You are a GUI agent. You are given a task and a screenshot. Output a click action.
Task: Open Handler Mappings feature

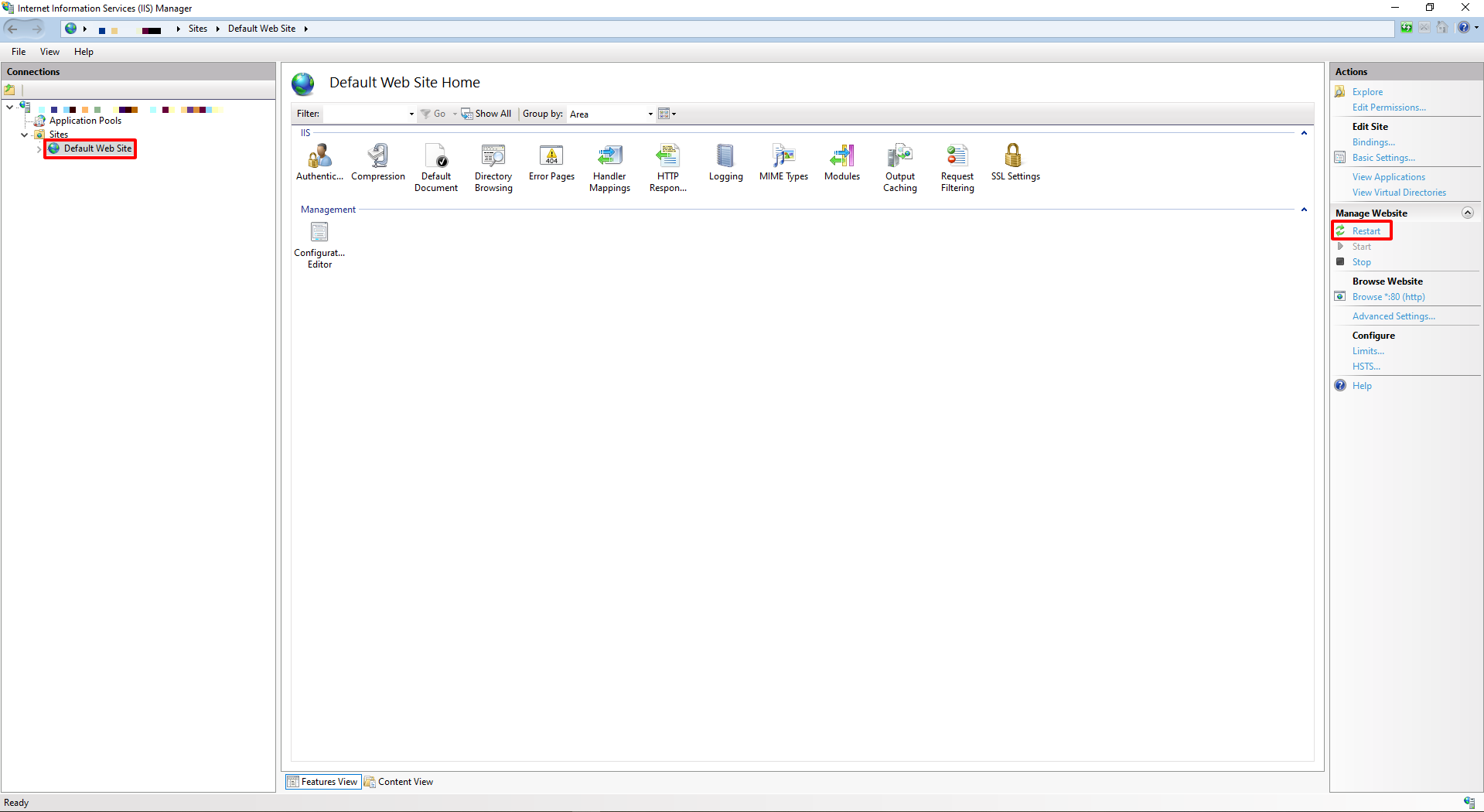point(609,168)
